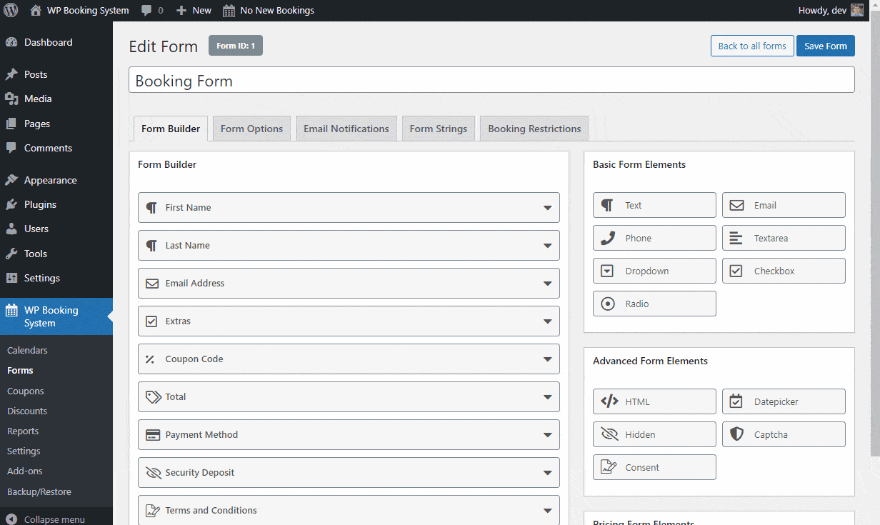Expand the First Name field settings

click(x=547, y=208)
